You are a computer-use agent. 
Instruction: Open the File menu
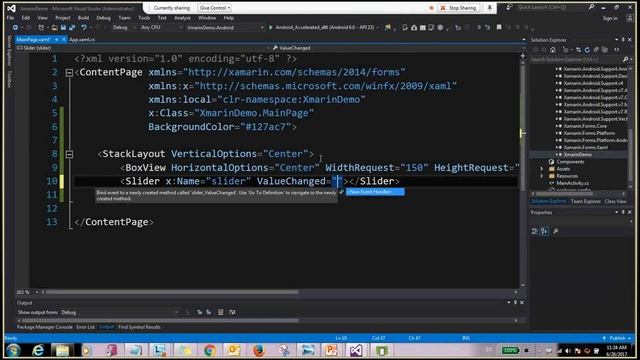11,18
